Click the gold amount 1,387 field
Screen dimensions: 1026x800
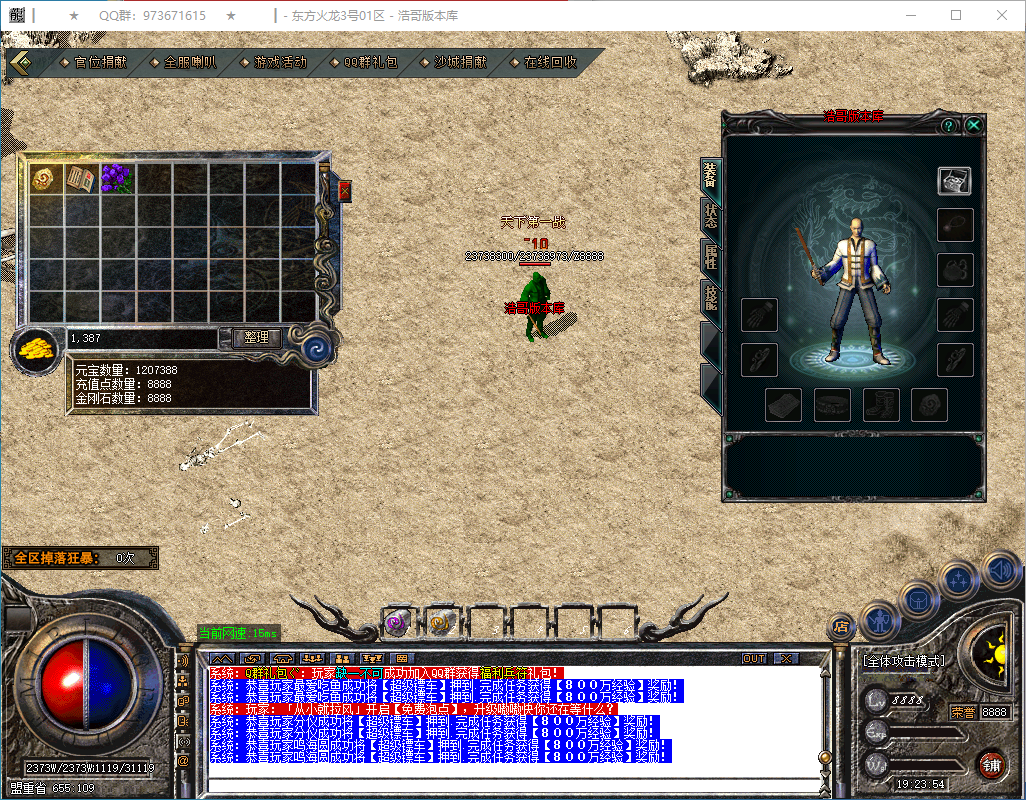click(x=143, y=338)
